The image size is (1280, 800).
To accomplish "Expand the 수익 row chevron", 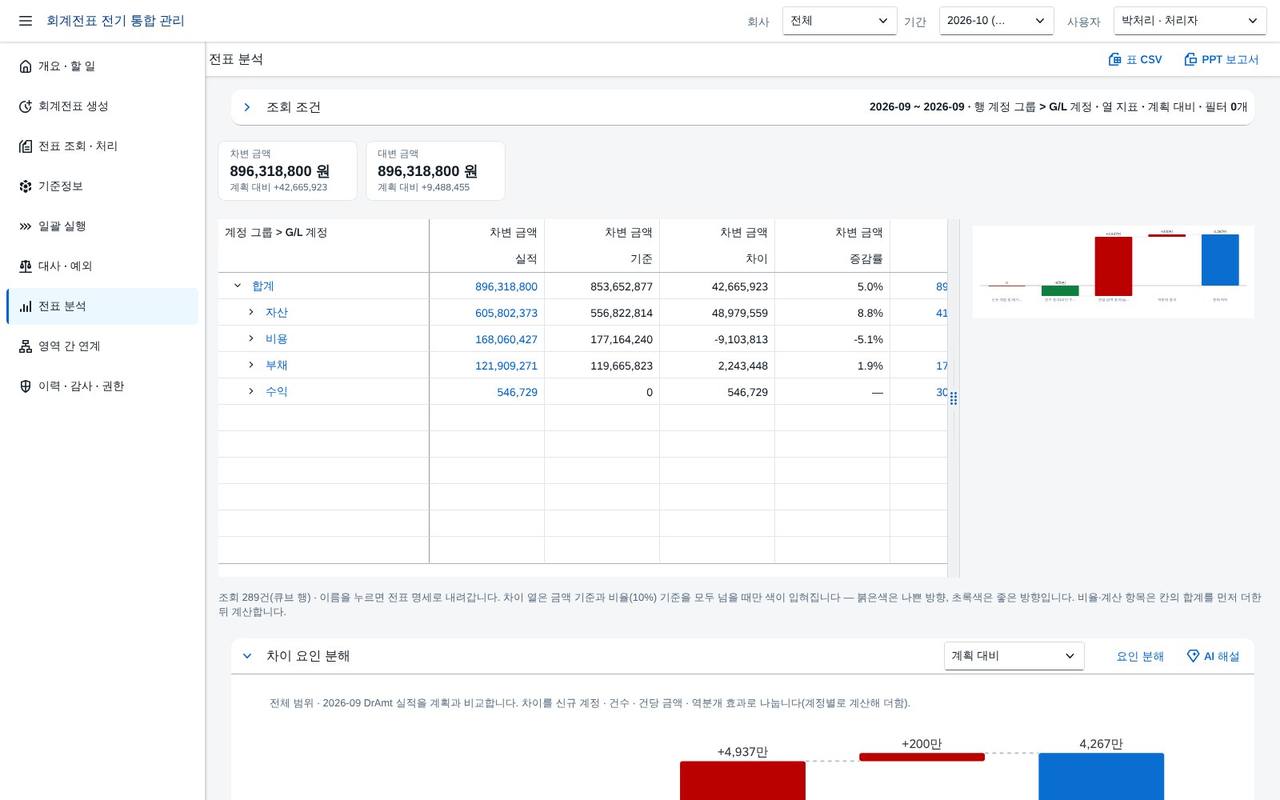I will pyautogui.click(x=251, y=391).
